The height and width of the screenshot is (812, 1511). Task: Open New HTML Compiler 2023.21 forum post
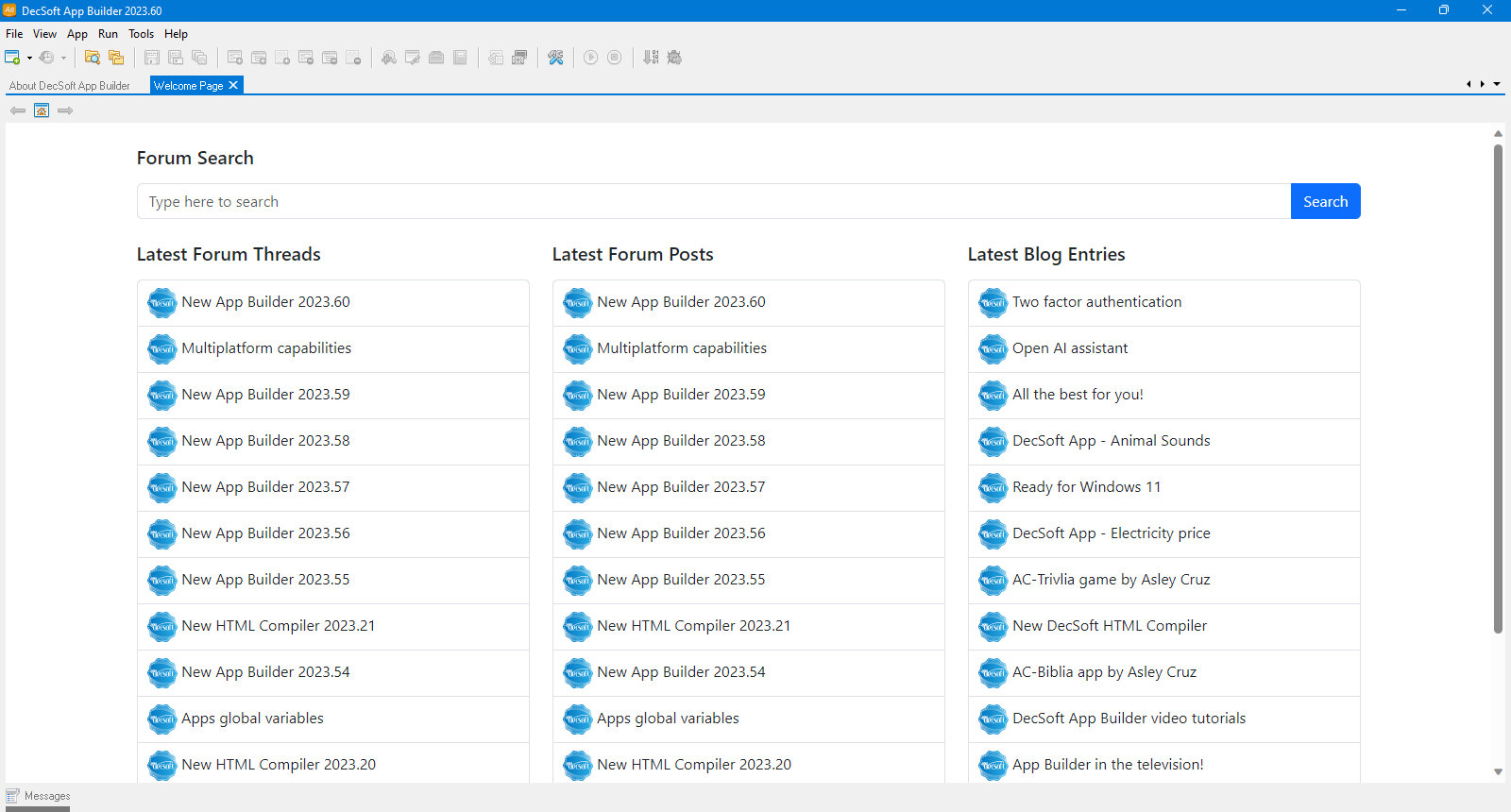point(749,626)
